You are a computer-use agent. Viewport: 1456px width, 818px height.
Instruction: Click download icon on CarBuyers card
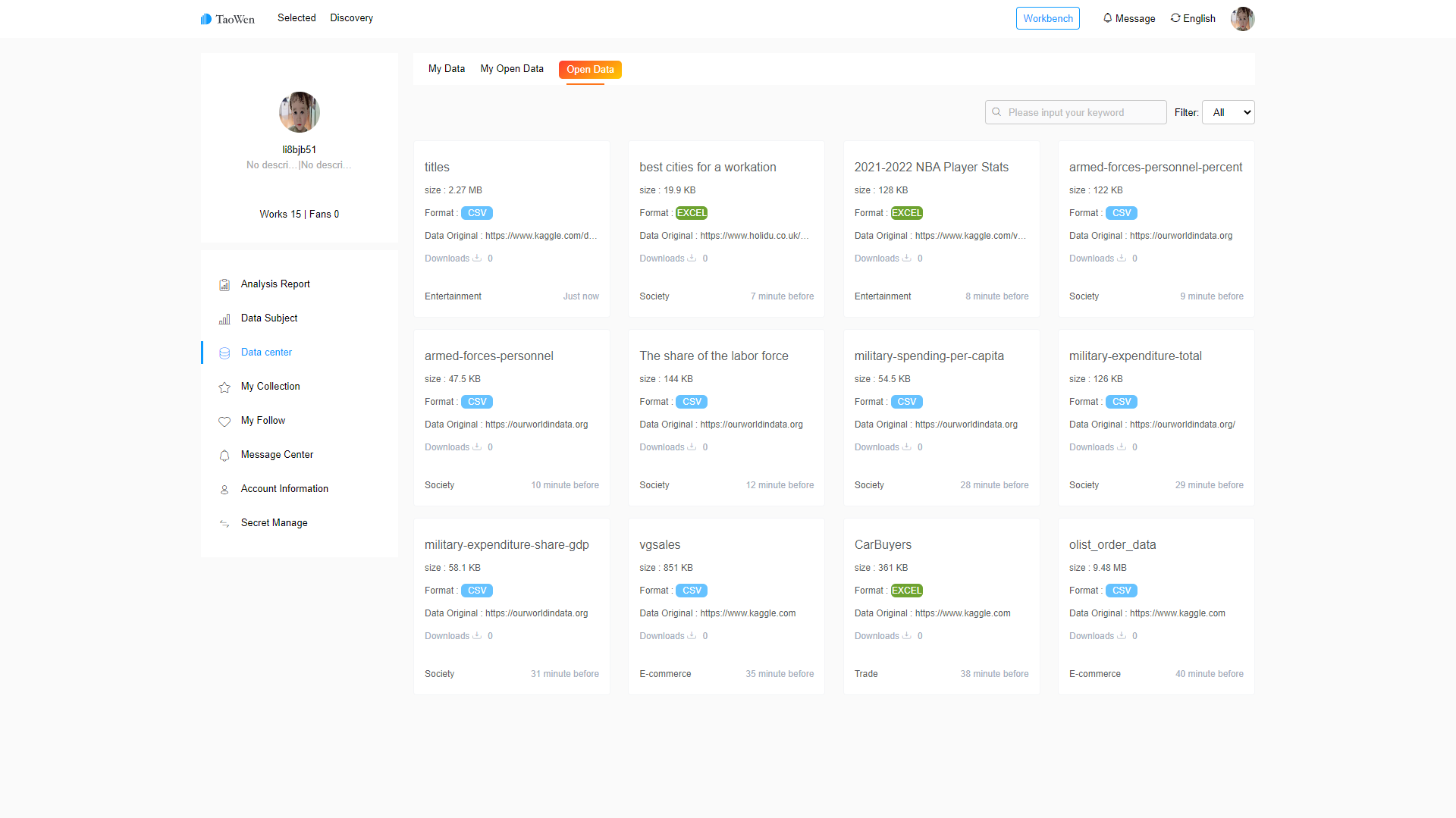click(906, 635)
